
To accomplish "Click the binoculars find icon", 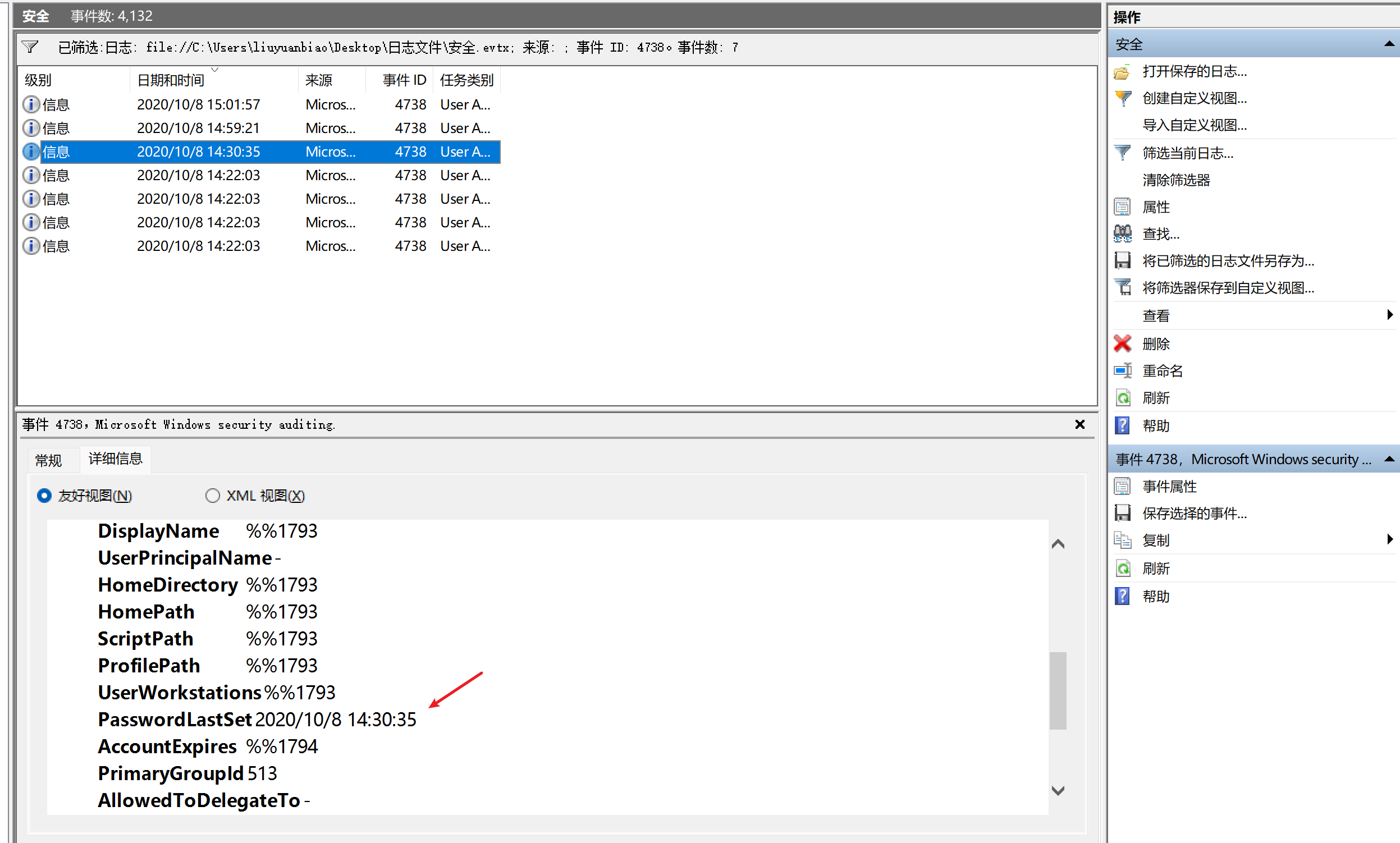I will click(1122, 233).
